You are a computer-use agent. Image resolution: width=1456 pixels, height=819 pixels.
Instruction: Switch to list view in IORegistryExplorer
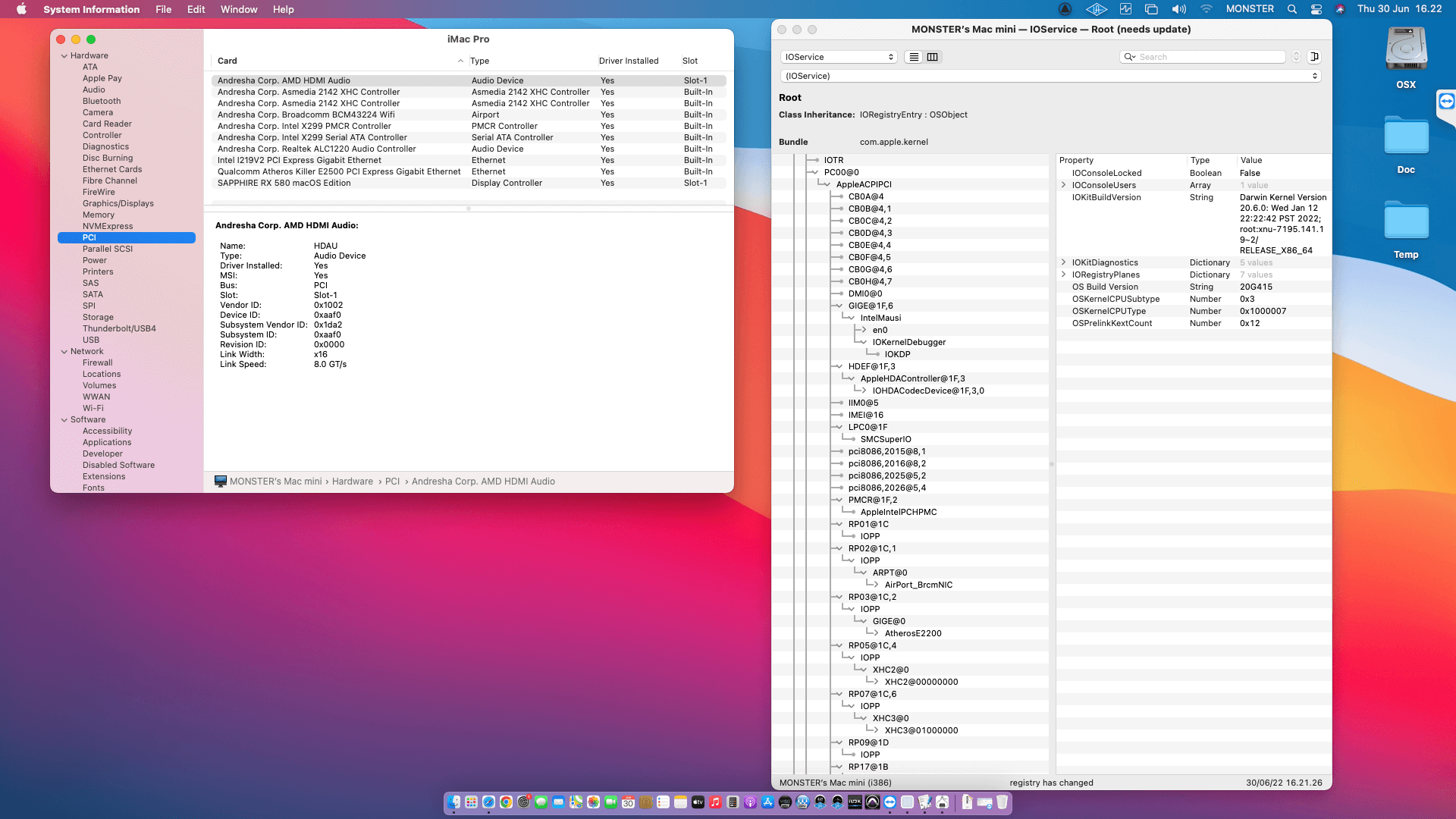coord(914,57)
